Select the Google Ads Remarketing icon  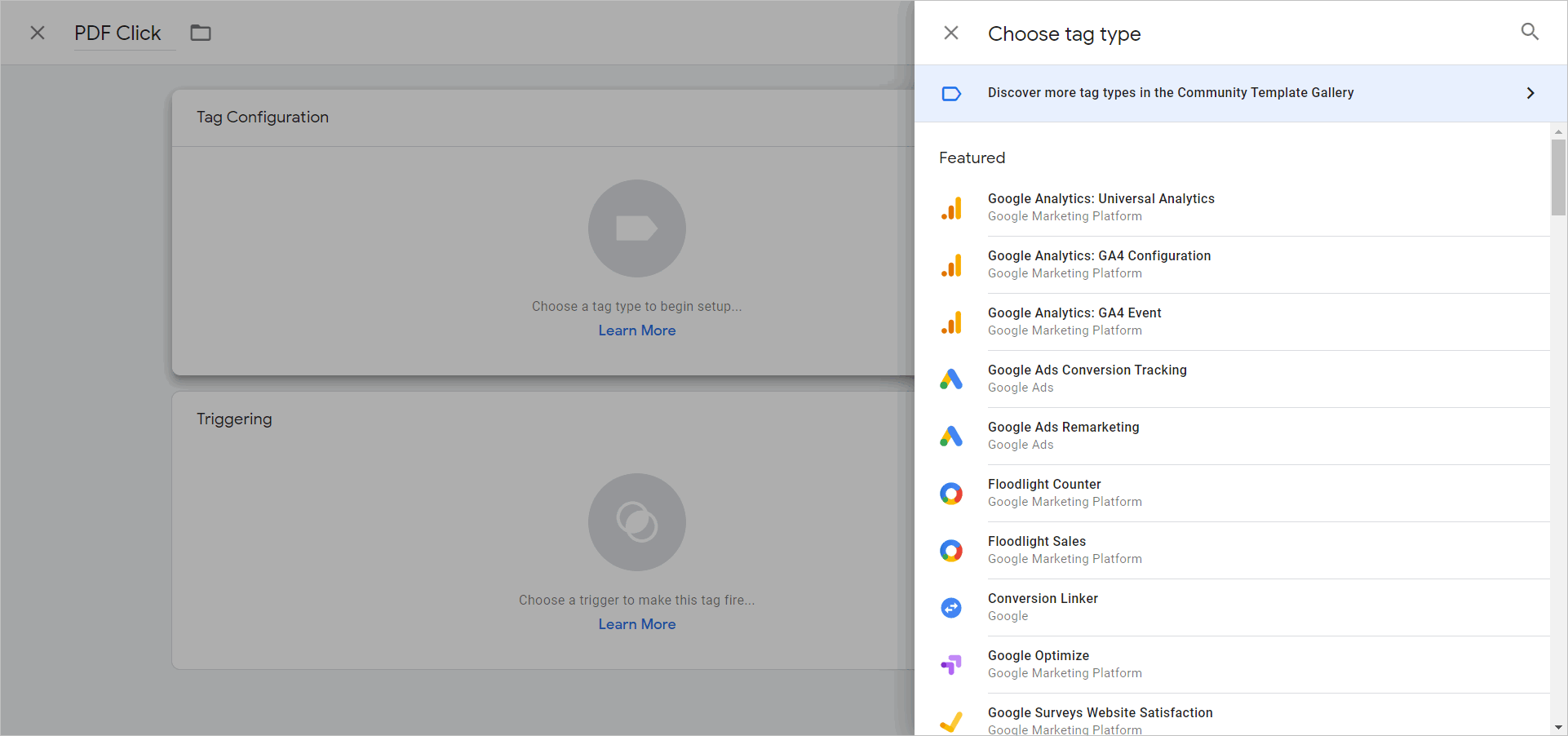[x=951, y=436]
